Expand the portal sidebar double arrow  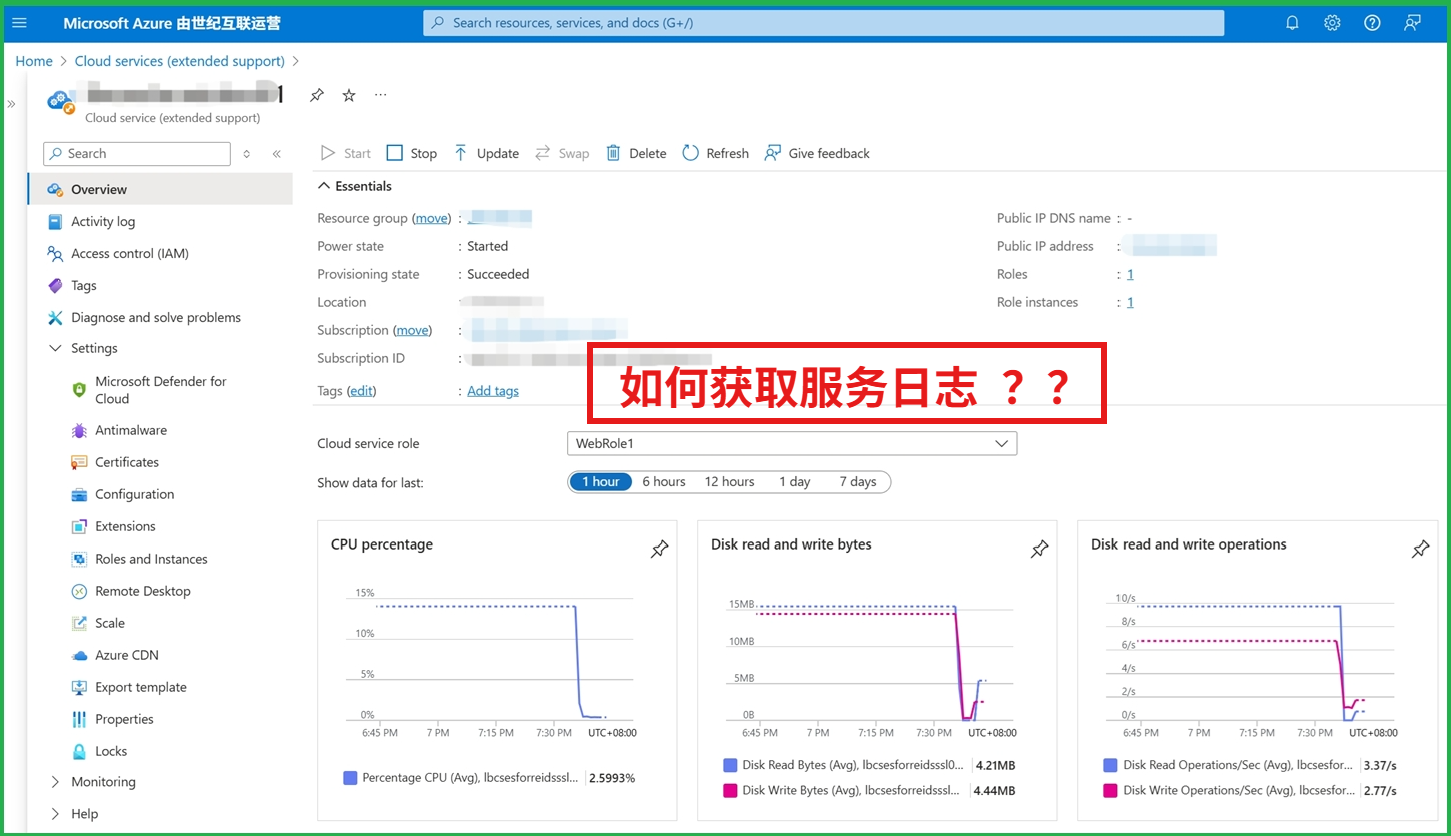pyautogui.click(x=12, y=103)
